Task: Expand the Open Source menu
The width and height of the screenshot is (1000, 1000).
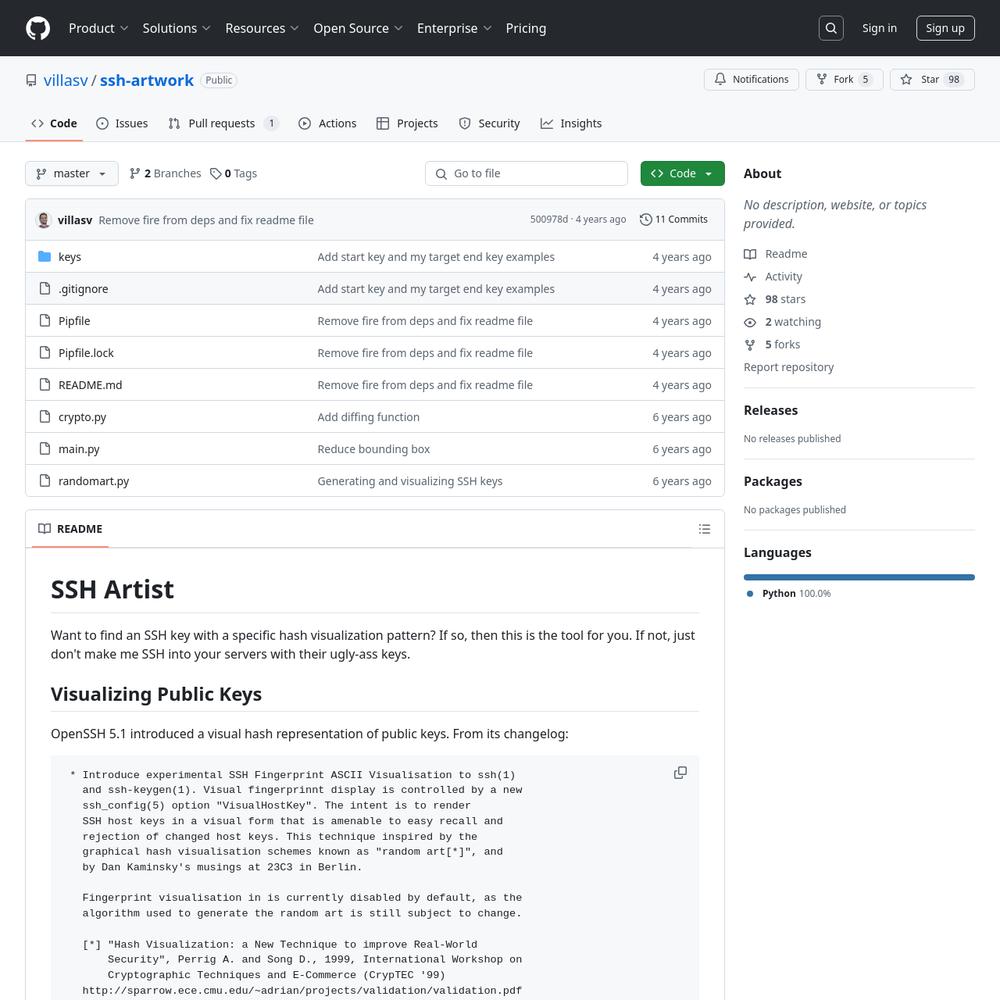Action: click(x=358, y=28)
